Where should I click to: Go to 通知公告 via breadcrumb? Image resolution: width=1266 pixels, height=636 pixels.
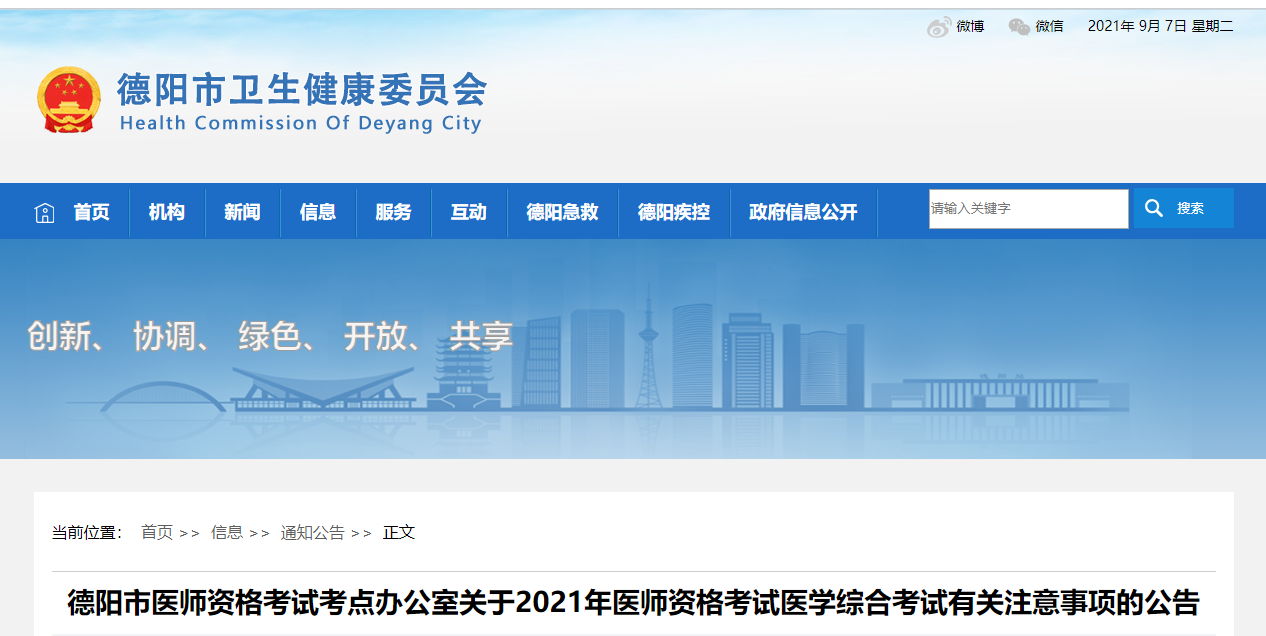pyautogui.click(x=312, y=532)
